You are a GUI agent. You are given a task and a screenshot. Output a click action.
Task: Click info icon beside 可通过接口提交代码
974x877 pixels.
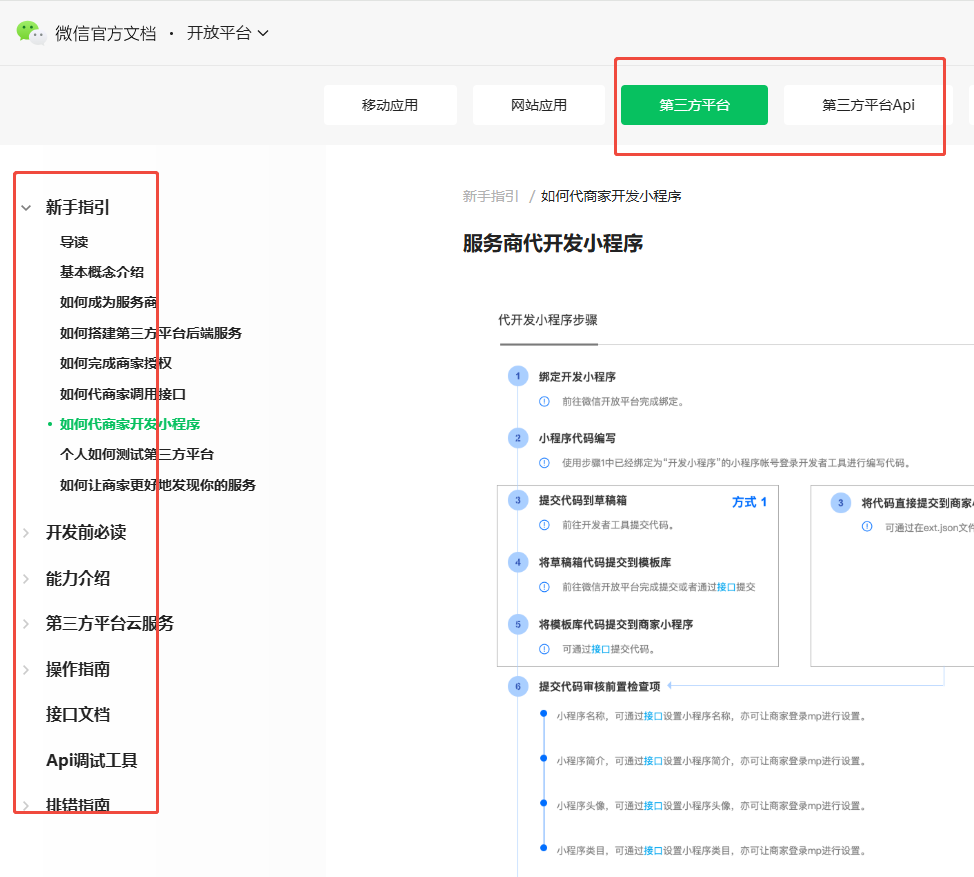(x=544, y=649)
